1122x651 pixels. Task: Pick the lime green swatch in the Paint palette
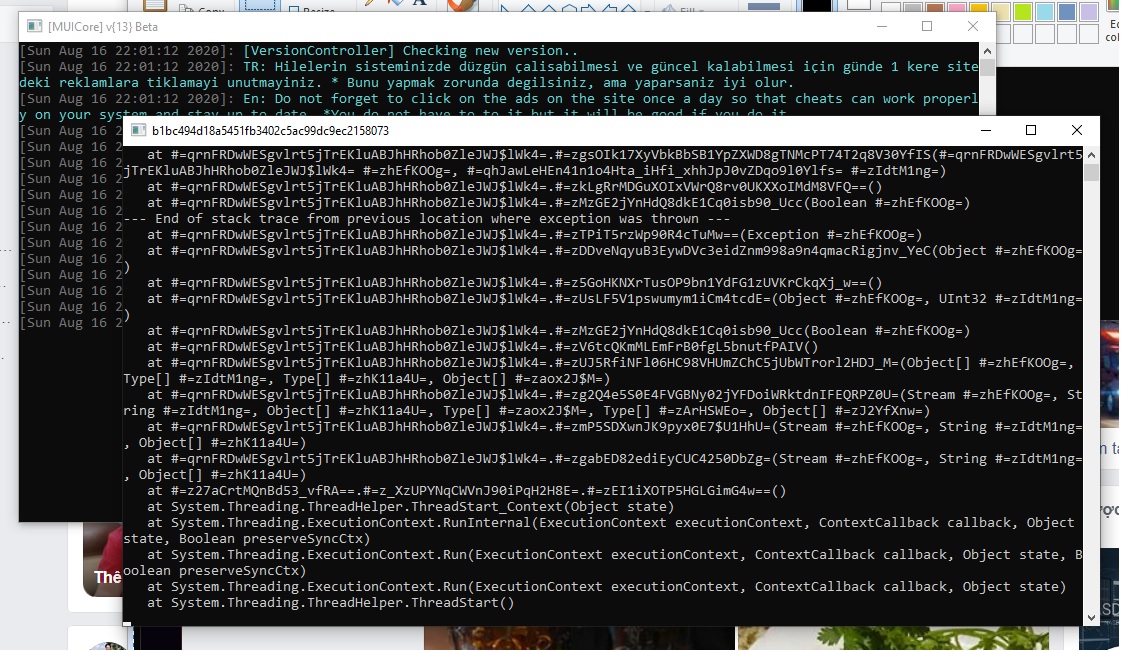click(x=1023, y=11)
